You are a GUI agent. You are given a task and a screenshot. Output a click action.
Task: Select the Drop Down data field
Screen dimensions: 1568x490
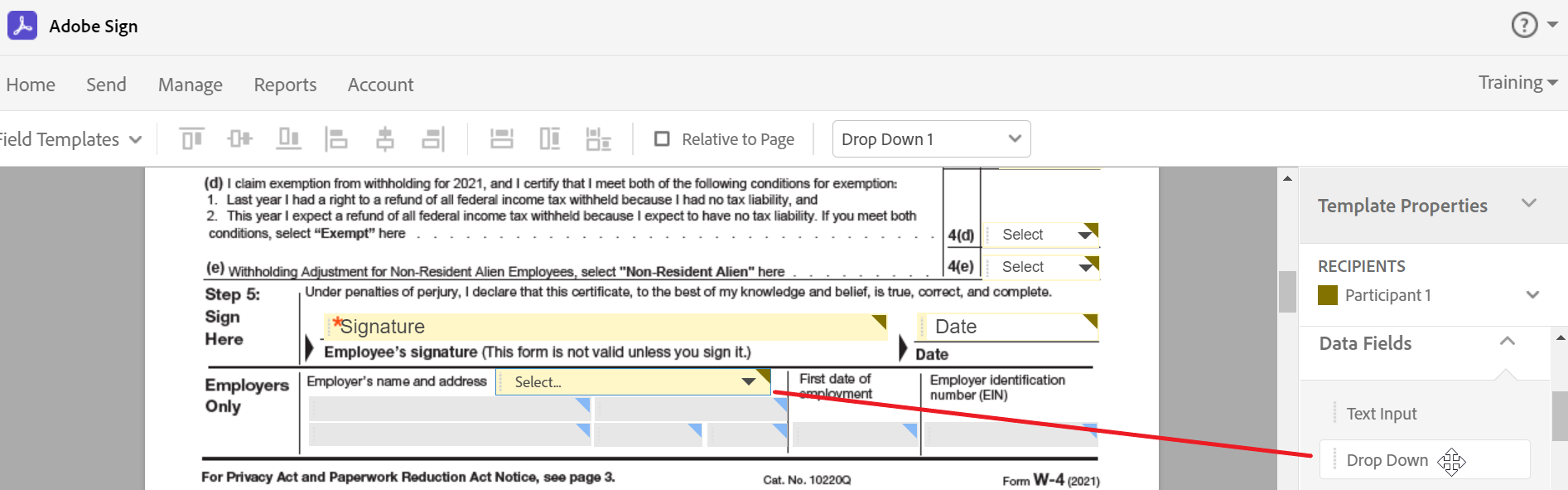tap(1425, 460)
